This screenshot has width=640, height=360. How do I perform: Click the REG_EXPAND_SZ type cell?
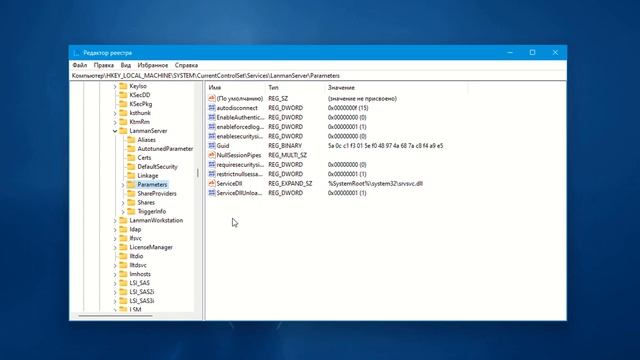[x=290, y=184]
